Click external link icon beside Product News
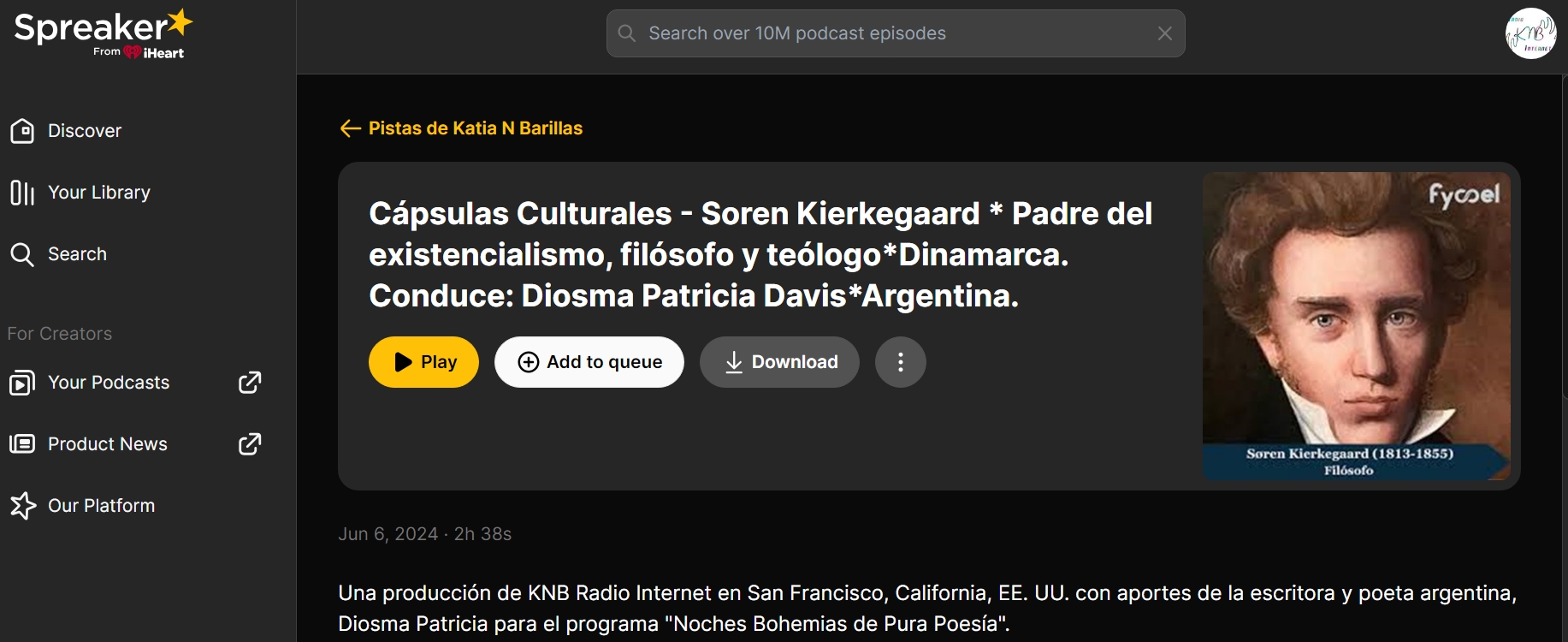Image resolution: width=1568 pixels, height=642 pixels. coord(250,444)
